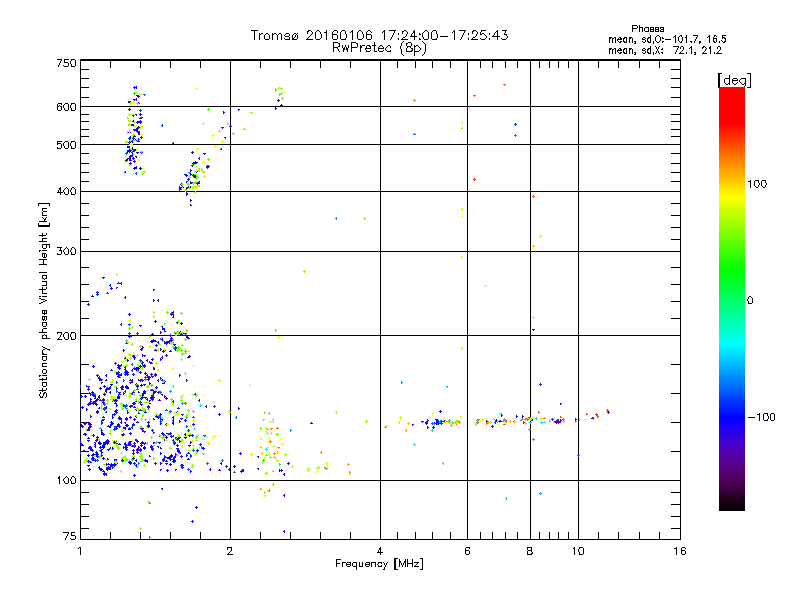Click the x-axis tick label '2'
The height and width of the screenshot is (600, 800).
click(230, 551)
